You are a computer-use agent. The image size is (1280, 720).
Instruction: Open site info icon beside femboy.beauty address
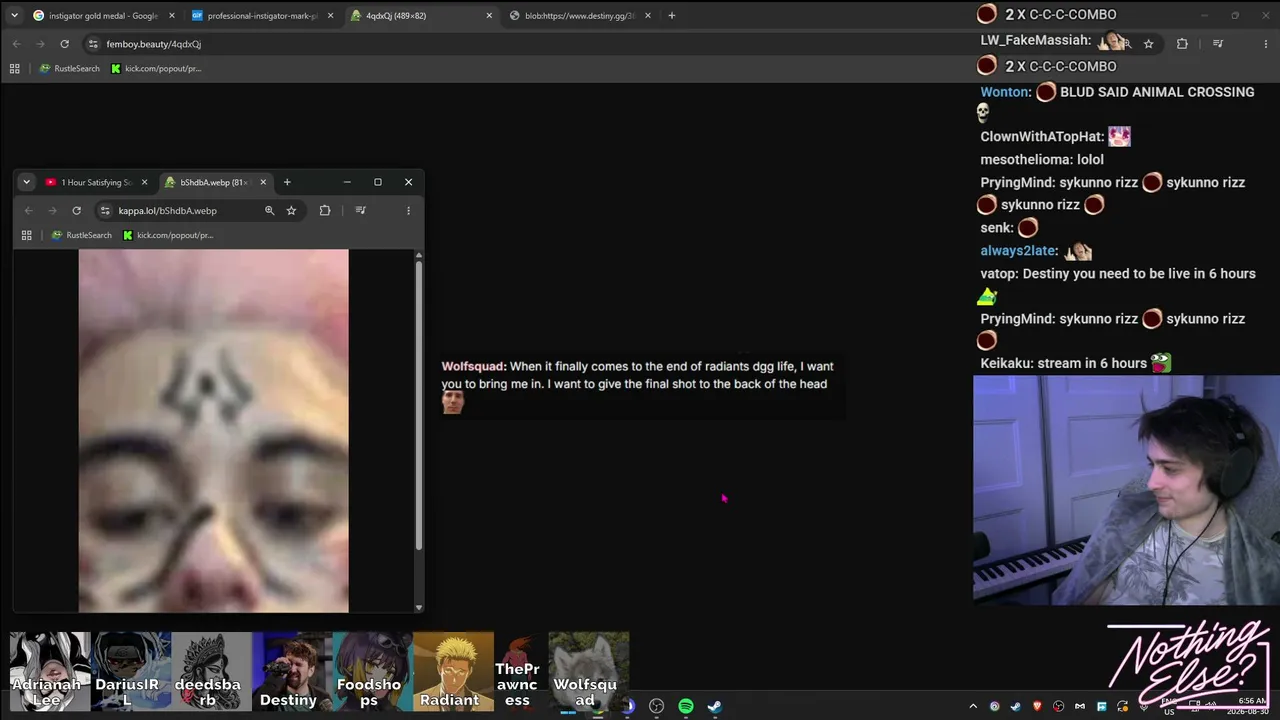click(x=93, y=44)
